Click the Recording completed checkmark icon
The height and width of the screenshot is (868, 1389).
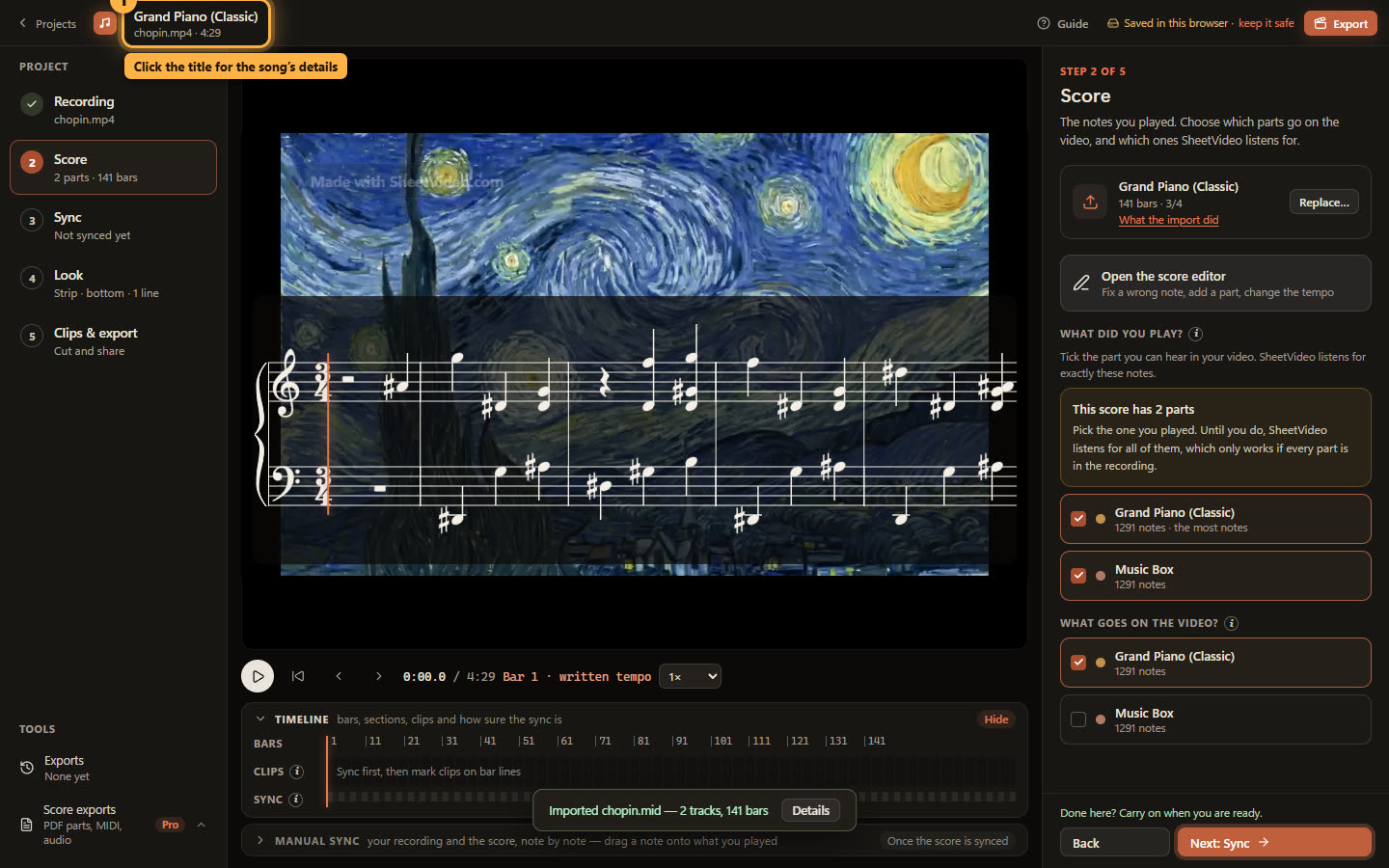coord(32,104)
